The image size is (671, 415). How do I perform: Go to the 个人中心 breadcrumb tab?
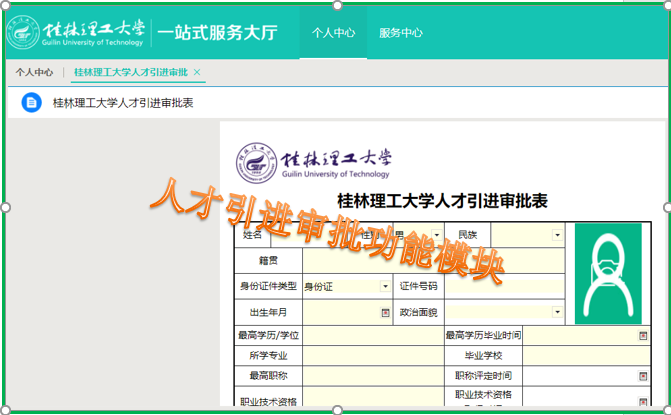pyautogui.click(x=34, y=72)
